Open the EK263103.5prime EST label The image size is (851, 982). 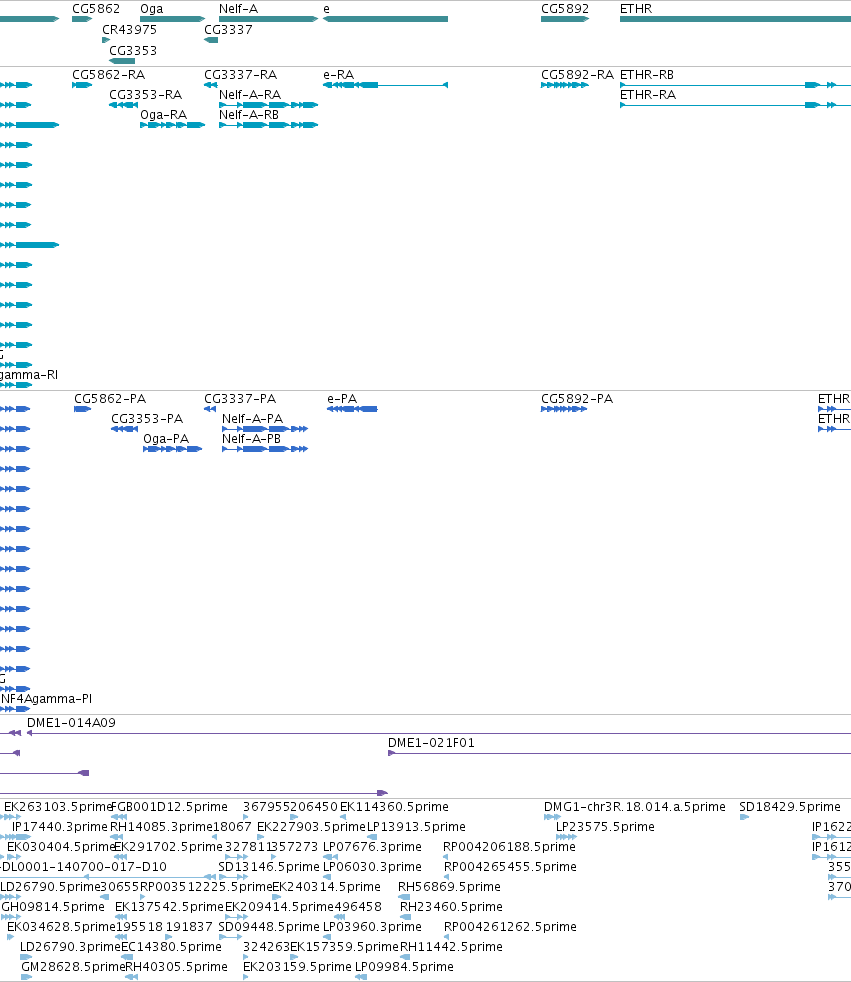pyautogui.click(x=58, y=806)
